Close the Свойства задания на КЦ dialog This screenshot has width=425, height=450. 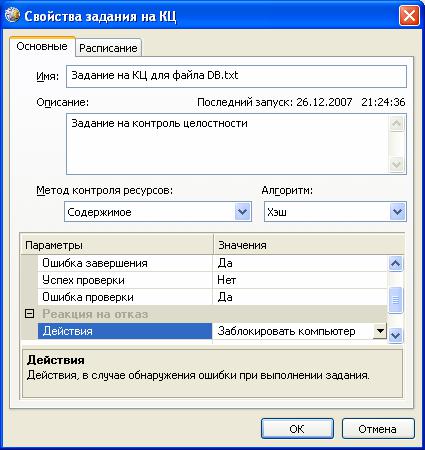tap(409, 16)
